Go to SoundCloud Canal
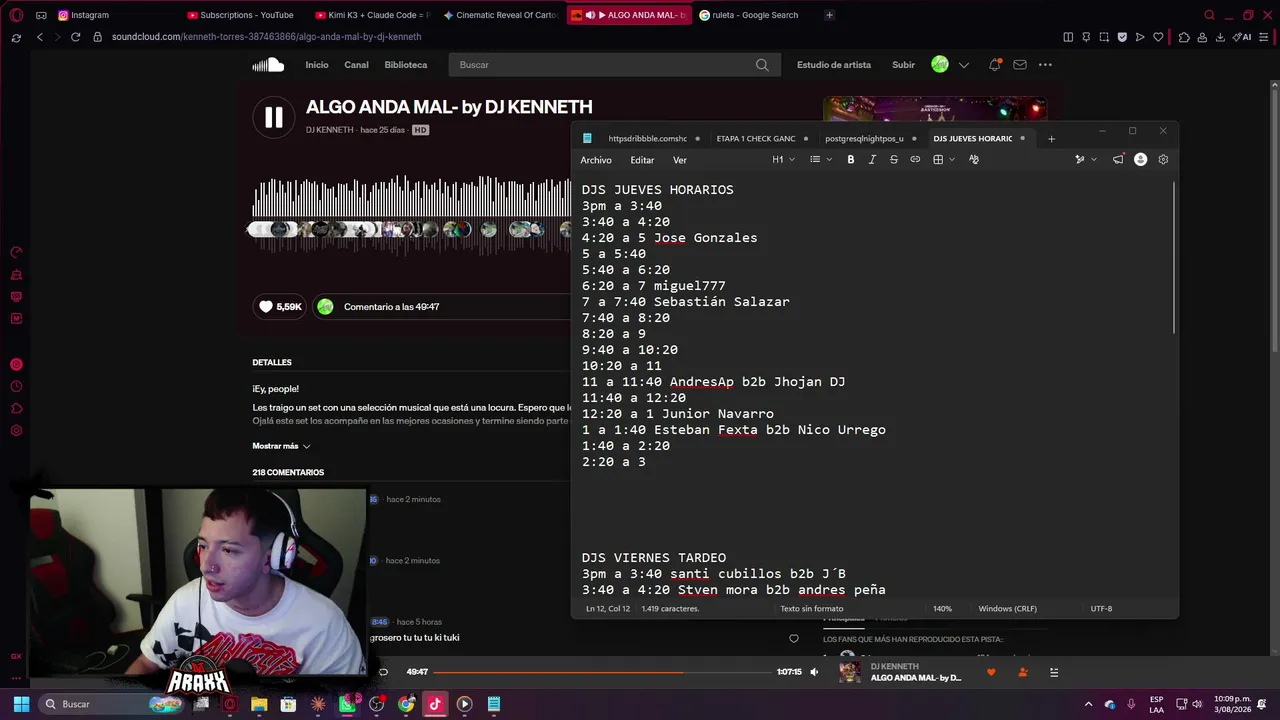 (x=356, y=65)
